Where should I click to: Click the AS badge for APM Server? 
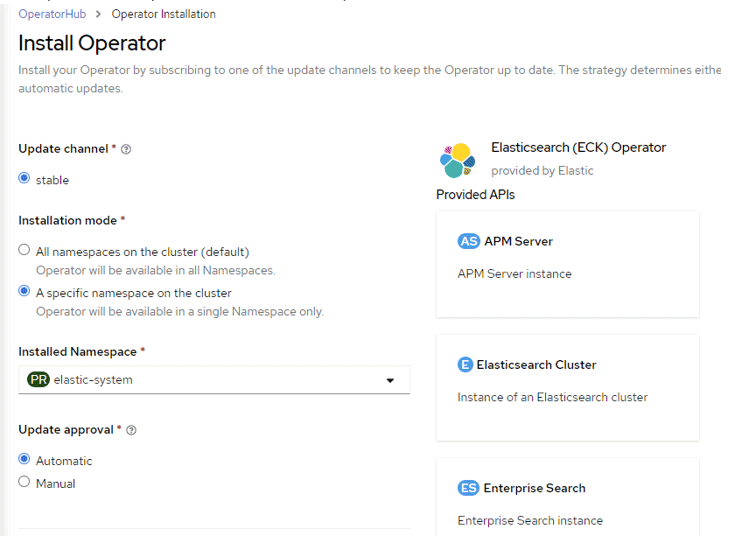(x=468, y=241)
